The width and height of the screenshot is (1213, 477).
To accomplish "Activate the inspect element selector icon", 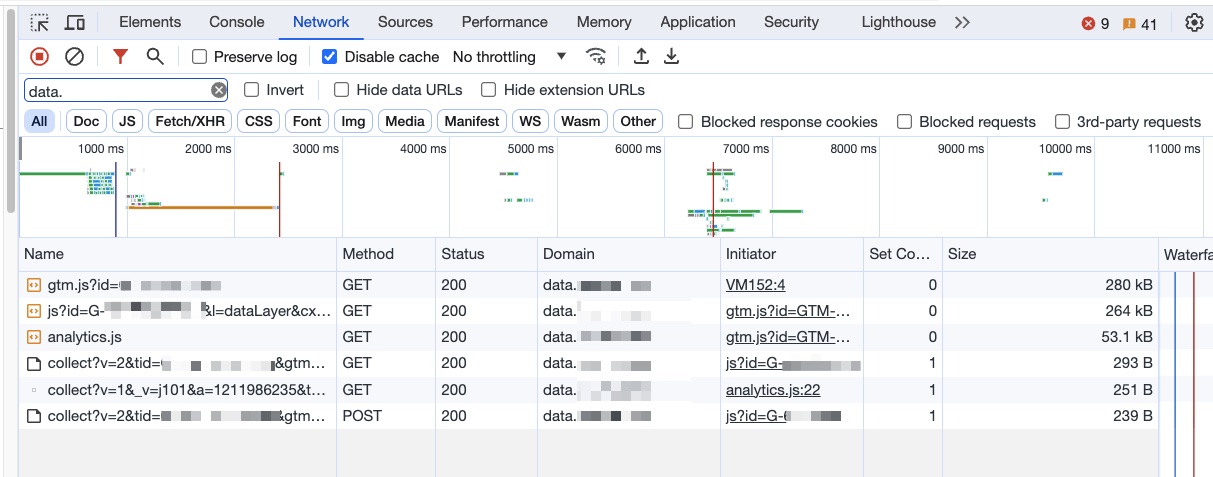I will point(40,22).
